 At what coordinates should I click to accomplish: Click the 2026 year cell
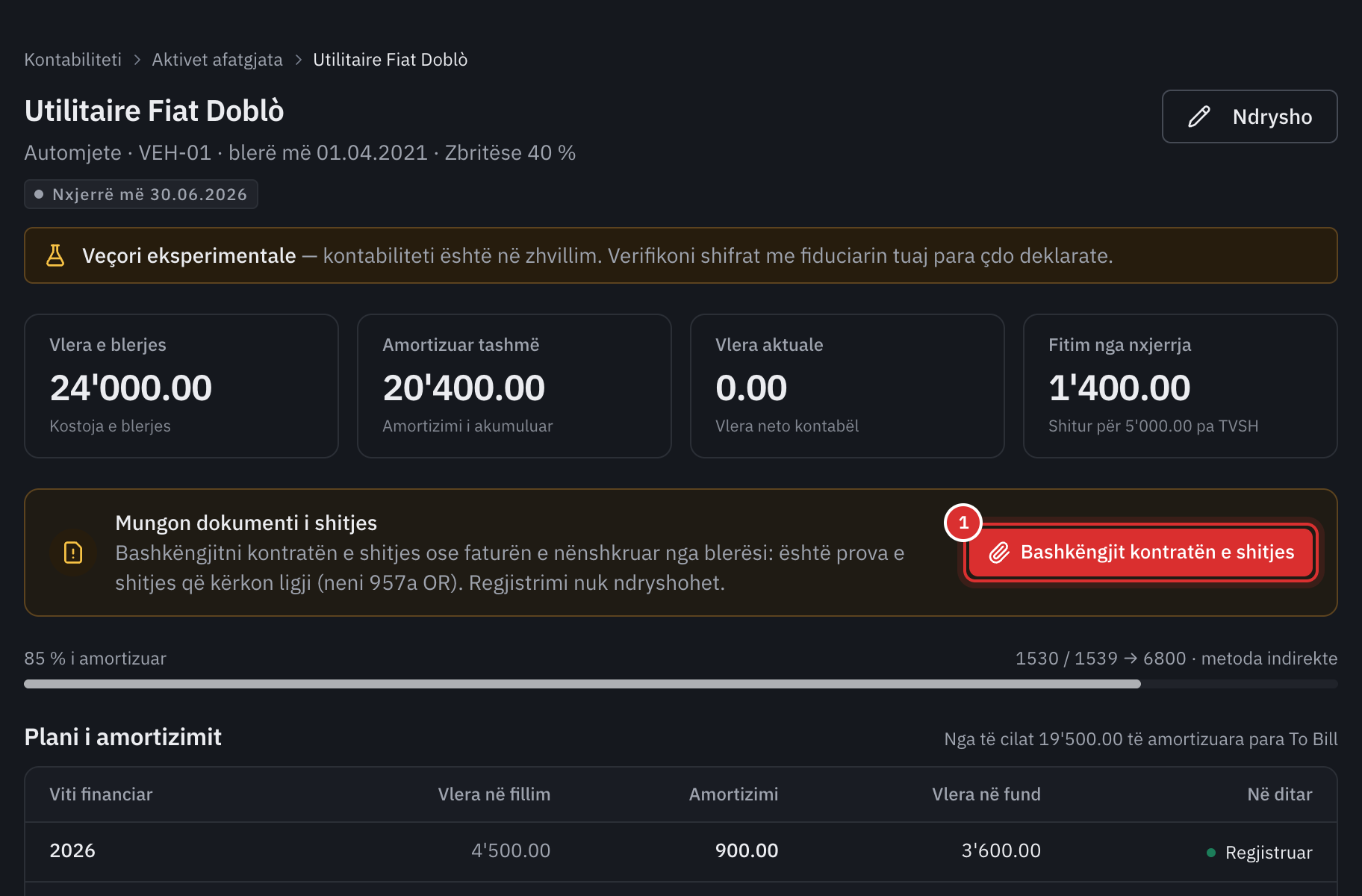point(72,850)
